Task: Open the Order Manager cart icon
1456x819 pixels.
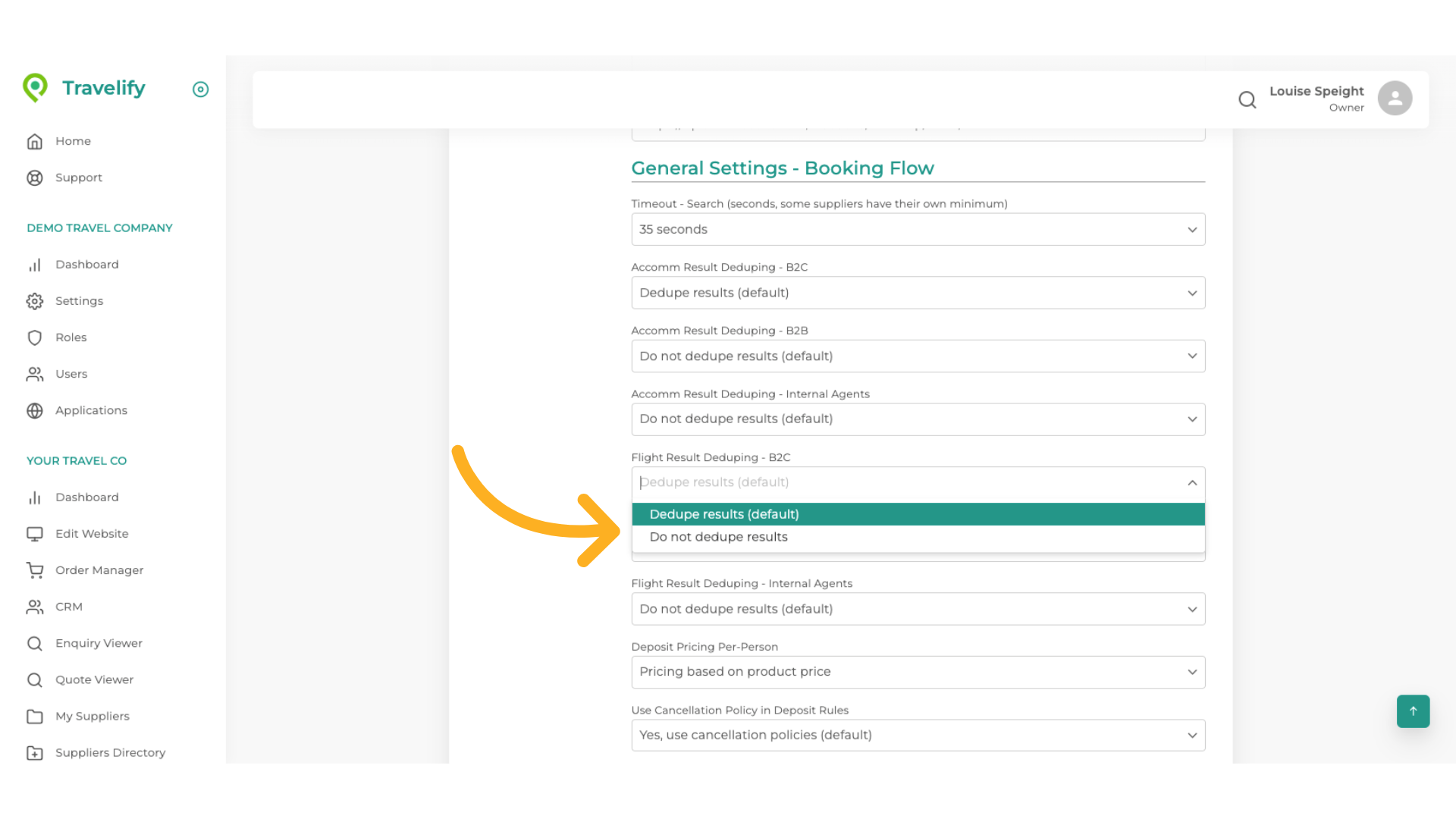Action: 35,570
